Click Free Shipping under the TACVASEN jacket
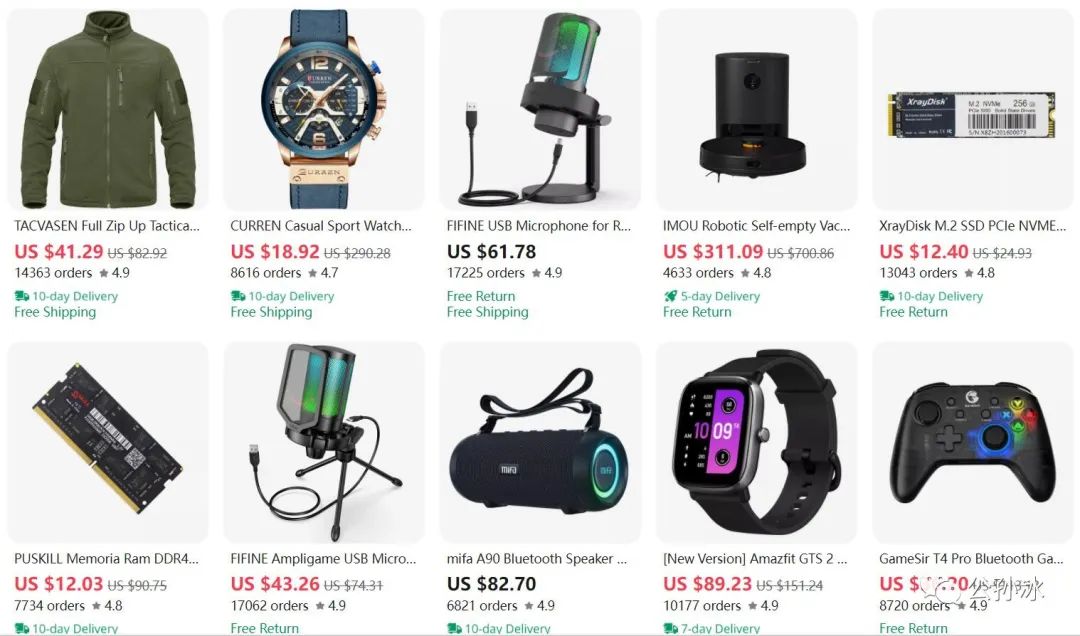The image size is (1080, 636). coord(55,312)
